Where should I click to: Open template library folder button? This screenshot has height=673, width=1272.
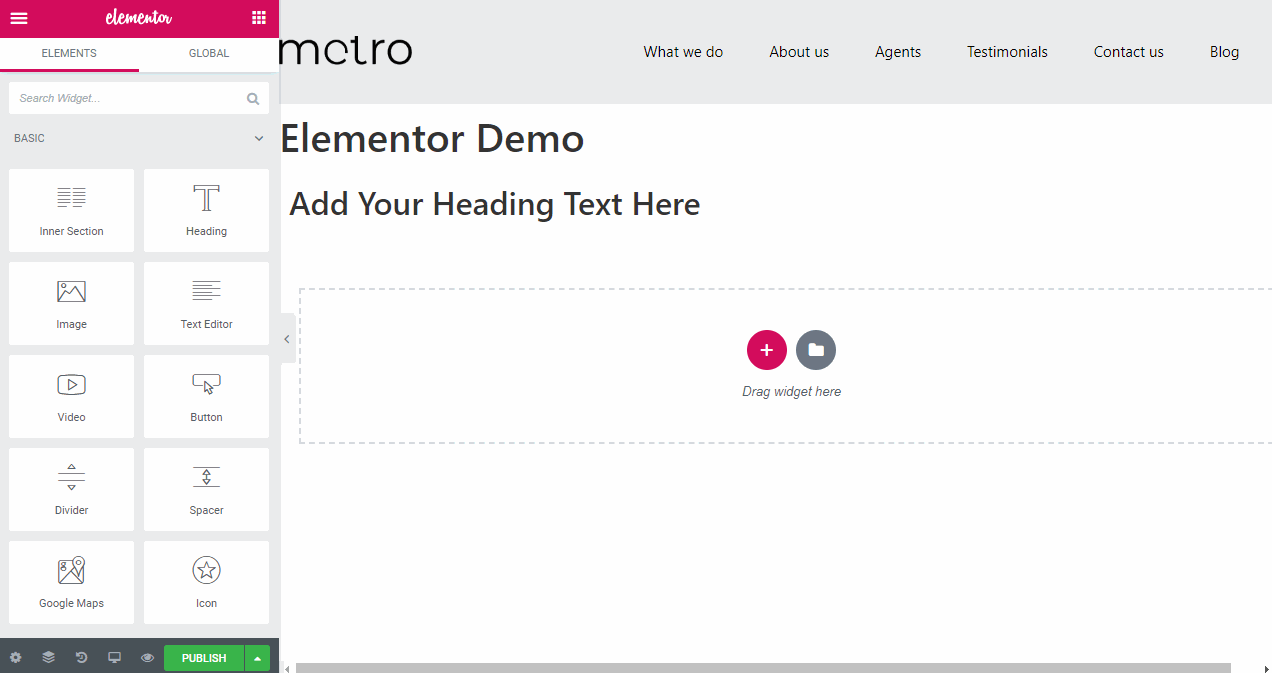coord(816,350)
